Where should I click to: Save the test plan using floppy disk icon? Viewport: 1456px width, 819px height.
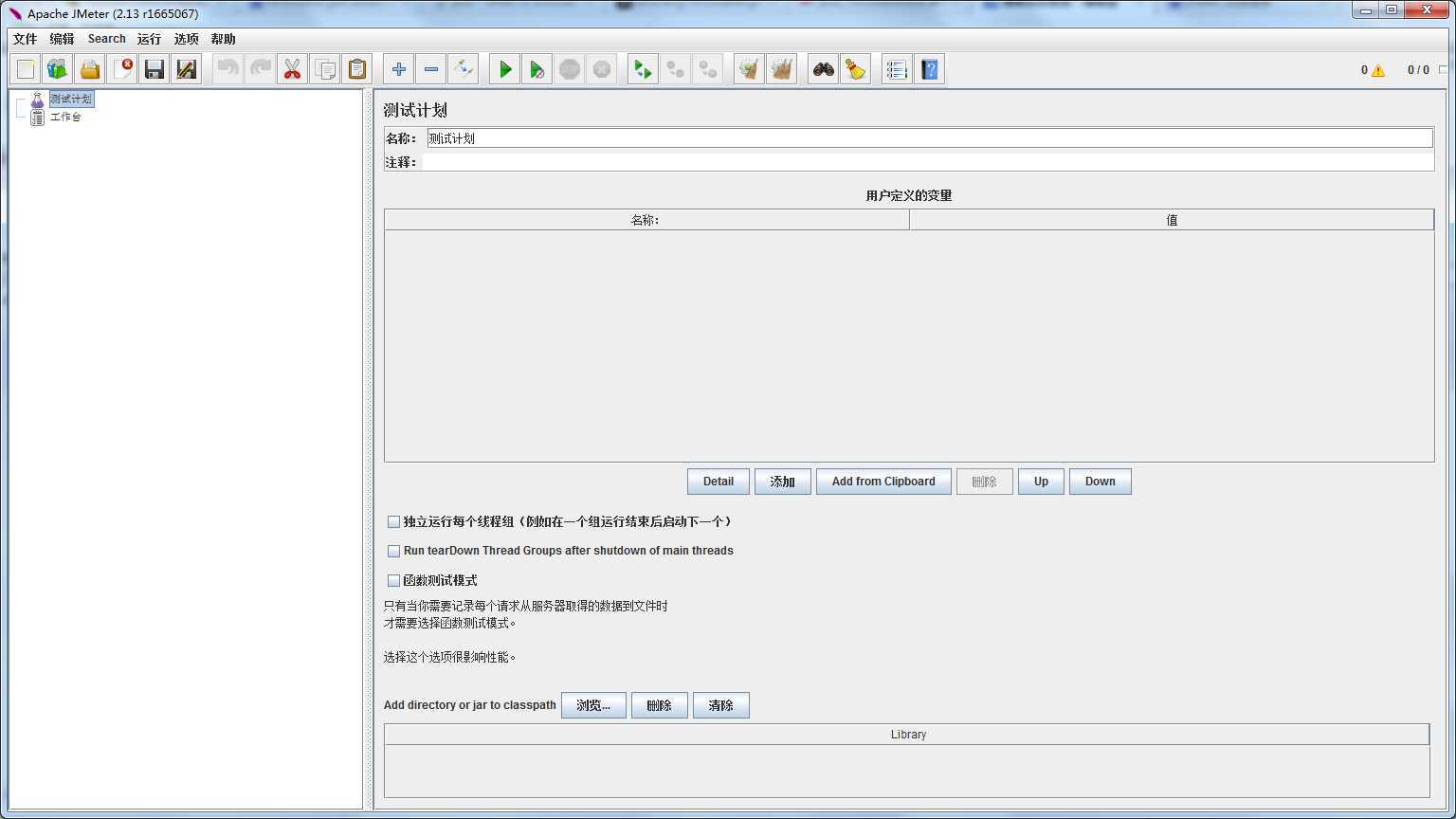(x=155, y=69)
